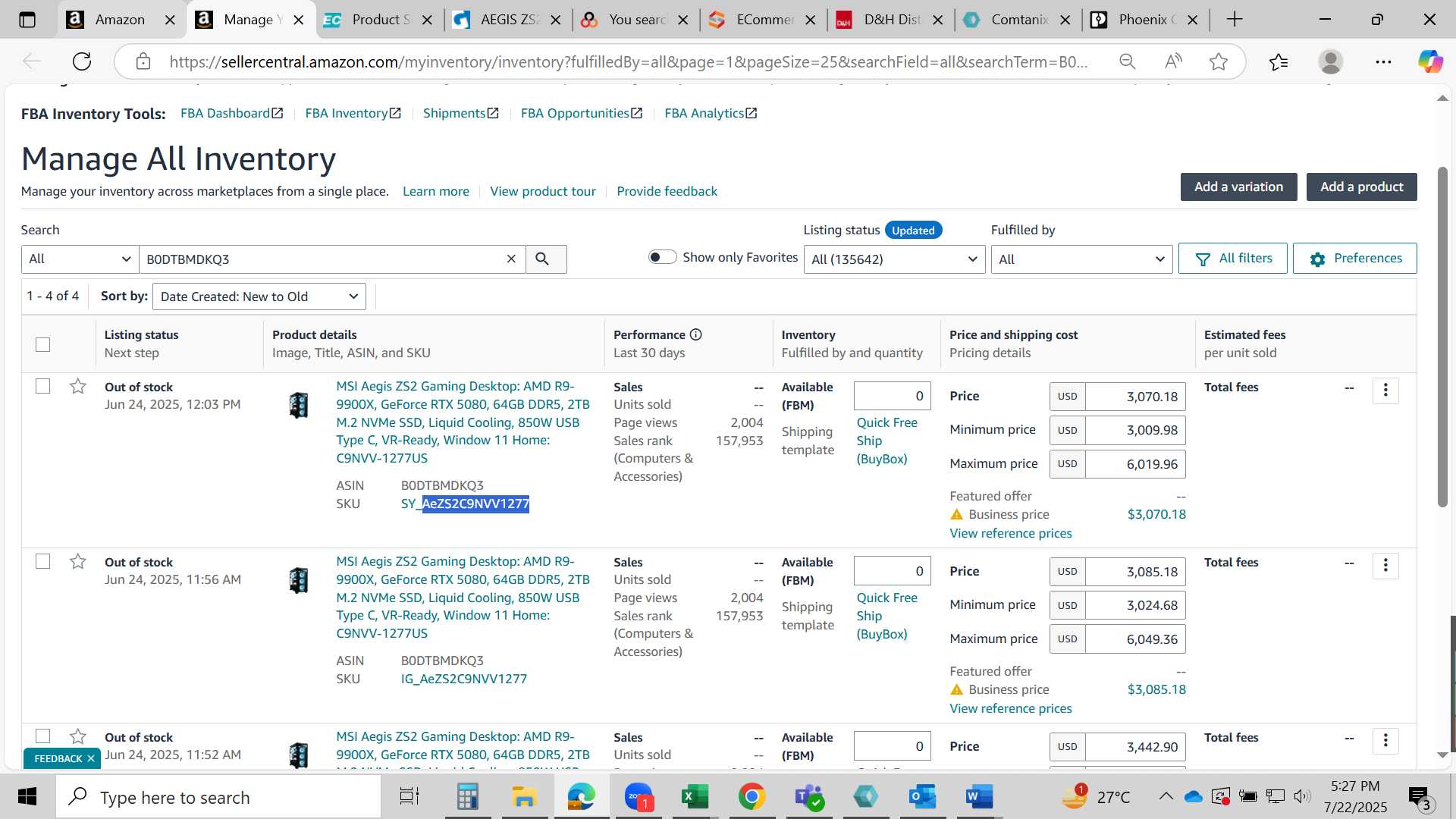Open Google Chrome from the taskbar
The height and width of the screenshot is (819, 1456).
(x=752, y=796)
